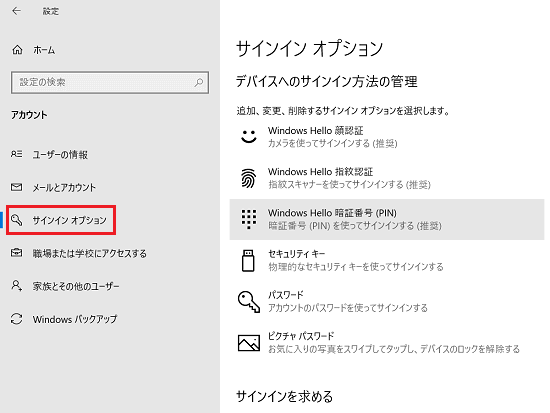The image size is (550, 413).
Task: Click the ユーザーの情報 person icon
Action: coord(16,154)
